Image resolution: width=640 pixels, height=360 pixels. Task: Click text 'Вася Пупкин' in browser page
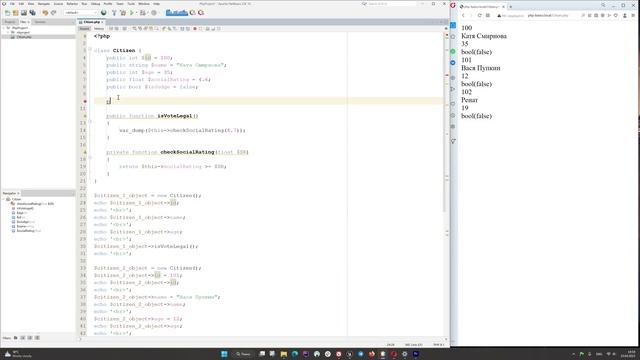480,68
